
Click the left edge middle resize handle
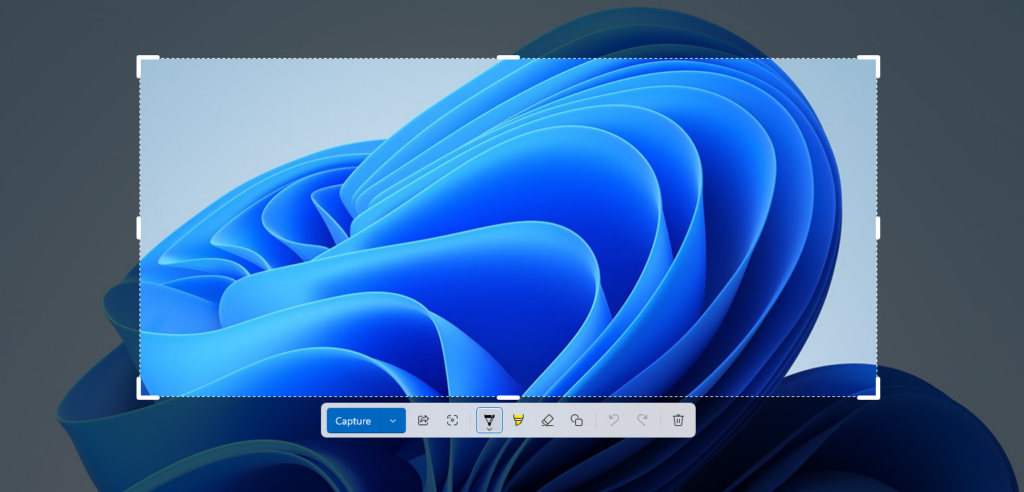click(x=139, y=228)
